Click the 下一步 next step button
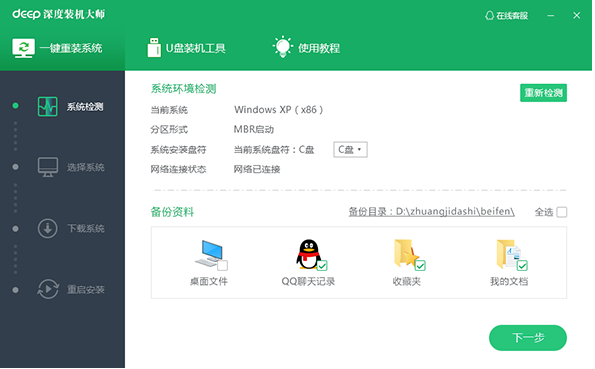595x369 pixels. (528, 338)
